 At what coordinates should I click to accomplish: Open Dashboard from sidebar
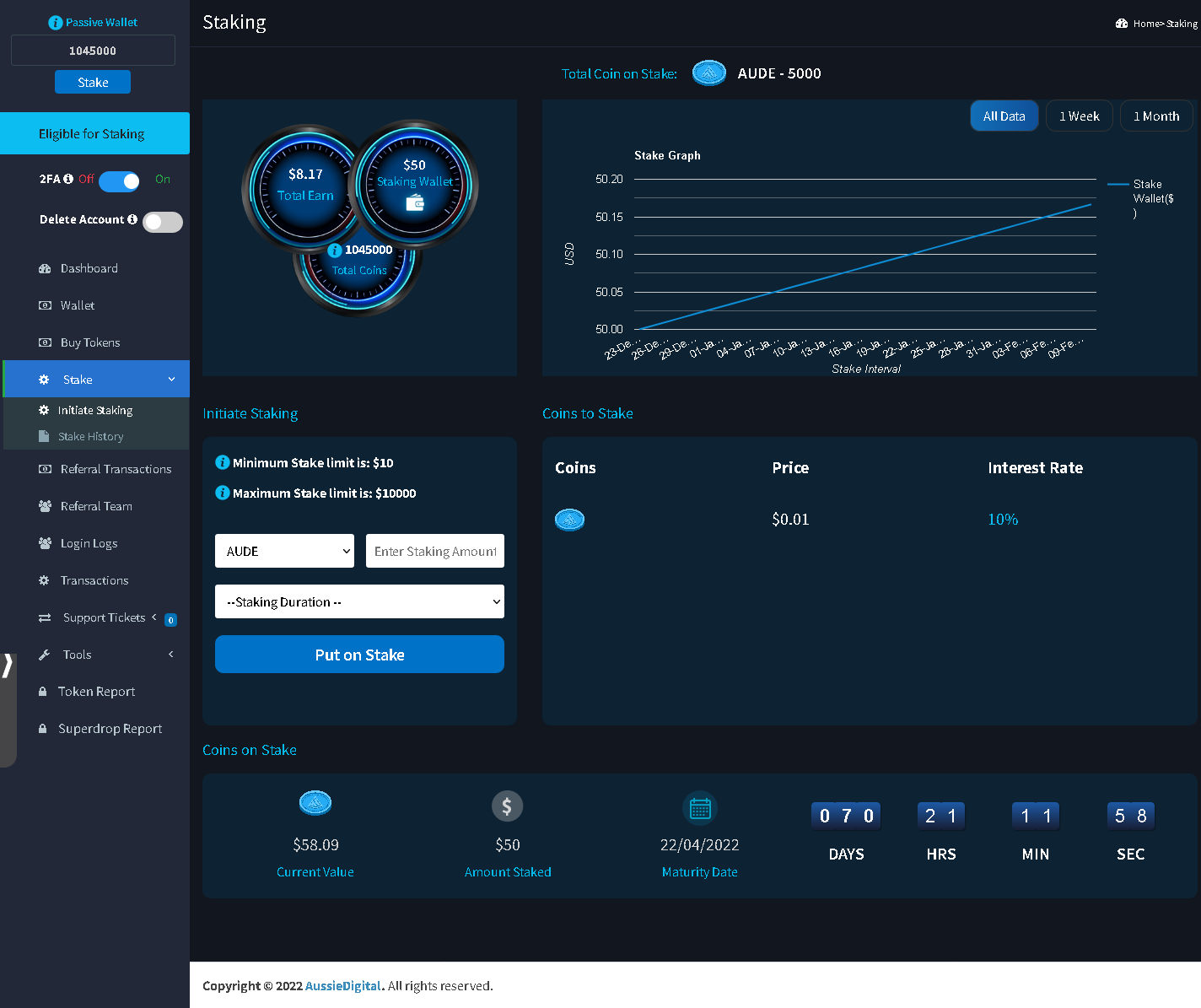(x=89, y=268)
